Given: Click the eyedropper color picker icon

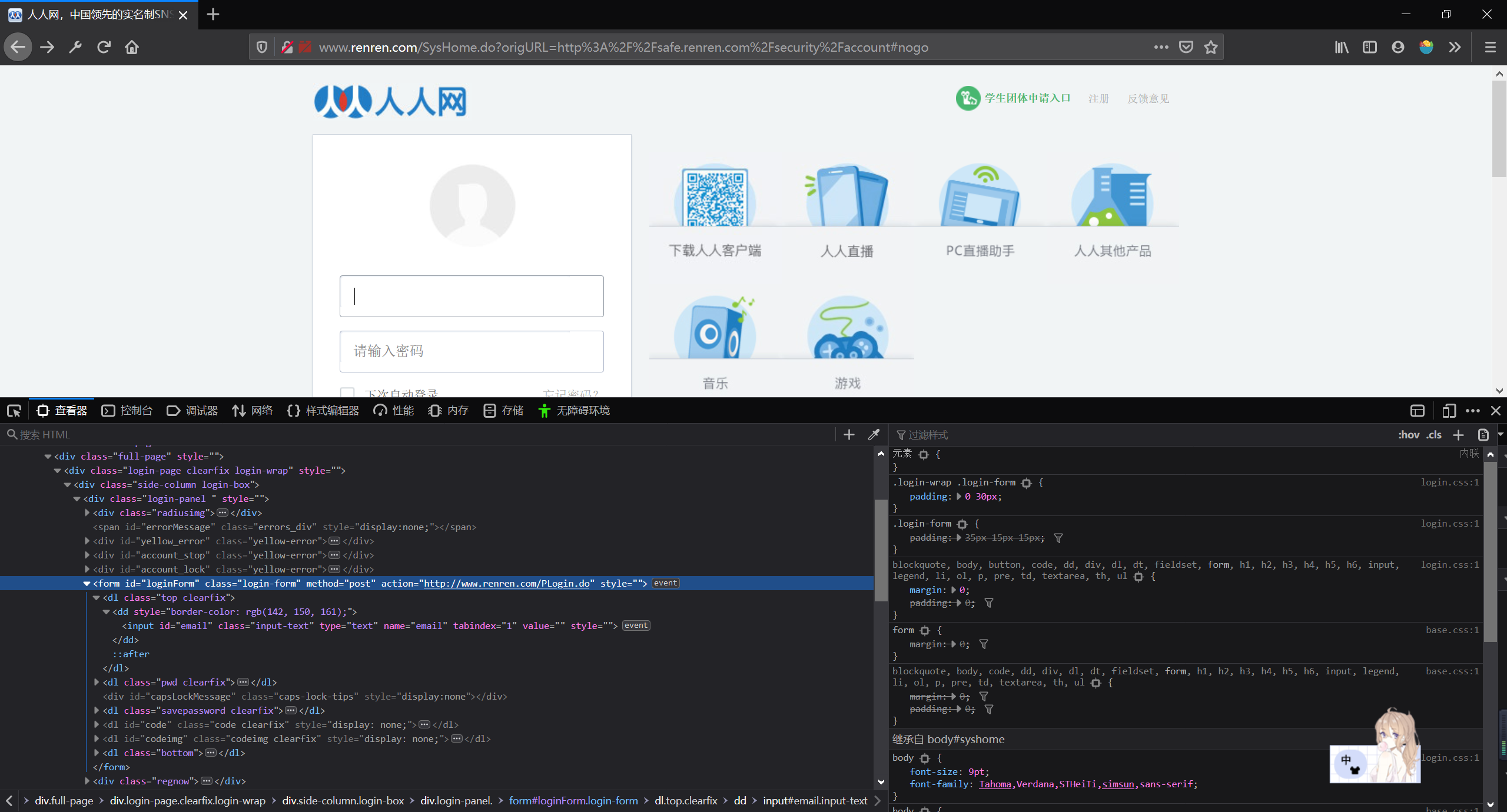Looking at the screenshot, I should [x=874, y=435].
